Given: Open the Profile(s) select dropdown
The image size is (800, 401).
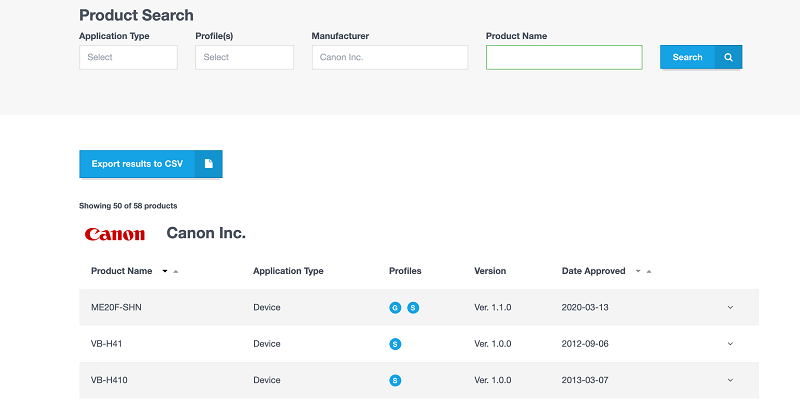Looking at the screenshot, I should click(x=244, y=57).
